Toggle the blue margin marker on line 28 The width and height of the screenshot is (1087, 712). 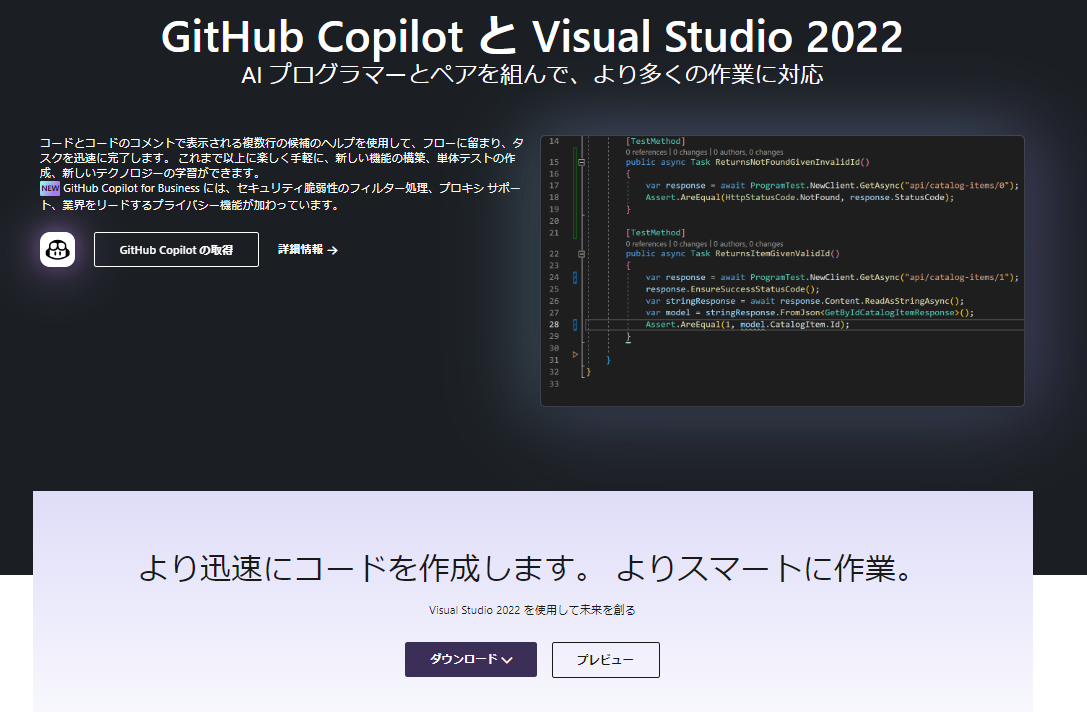coord(576,323)
